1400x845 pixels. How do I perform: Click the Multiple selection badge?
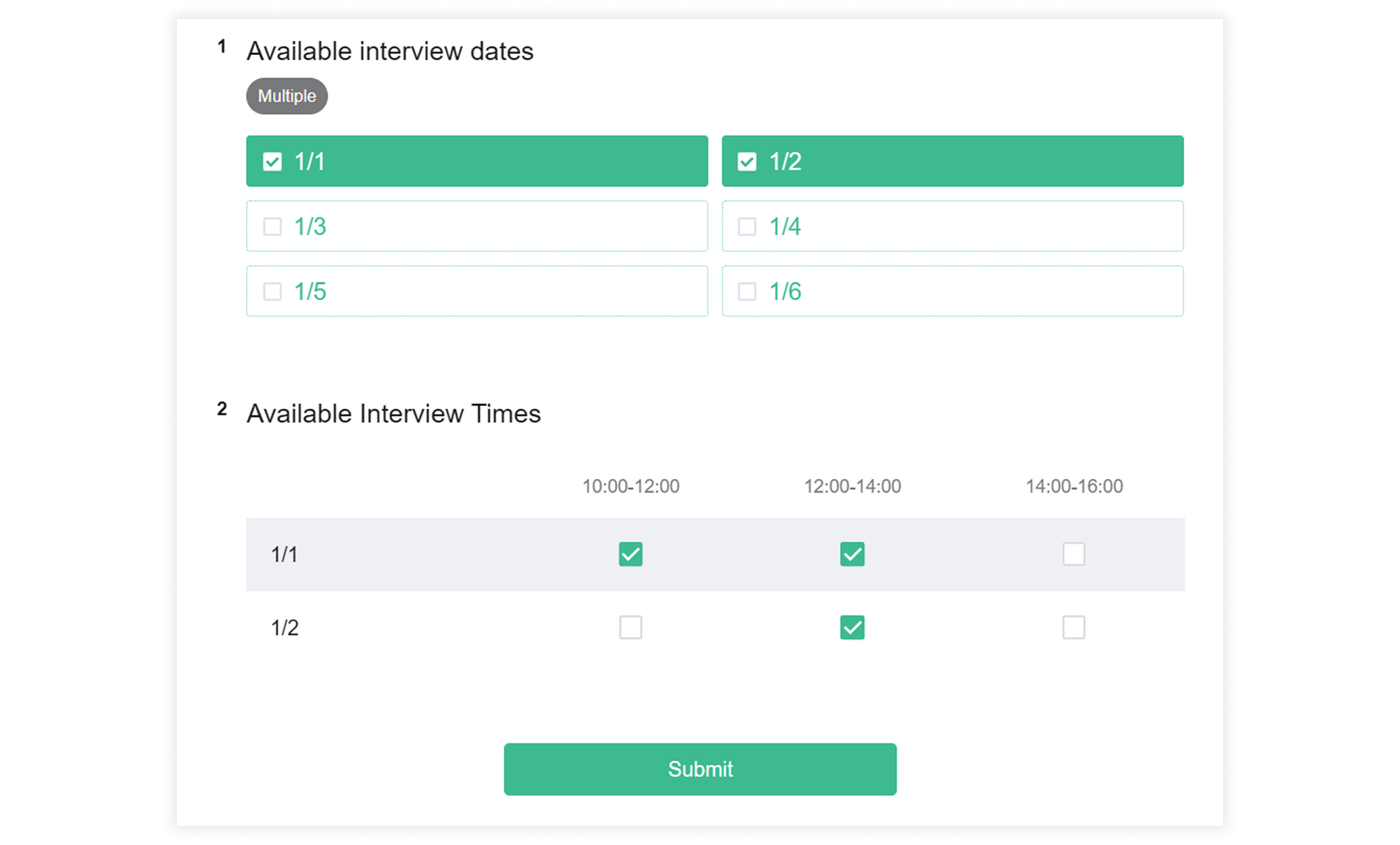(x=287, y=96)
